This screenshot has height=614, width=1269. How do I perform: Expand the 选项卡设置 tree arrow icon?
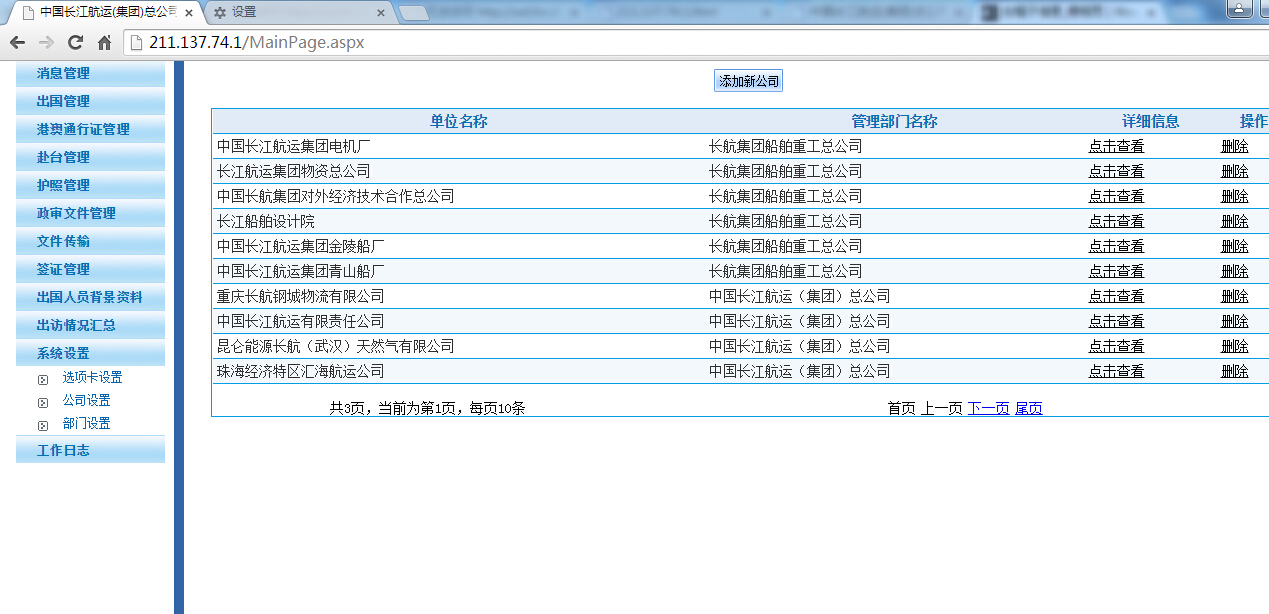pos(43,379)
